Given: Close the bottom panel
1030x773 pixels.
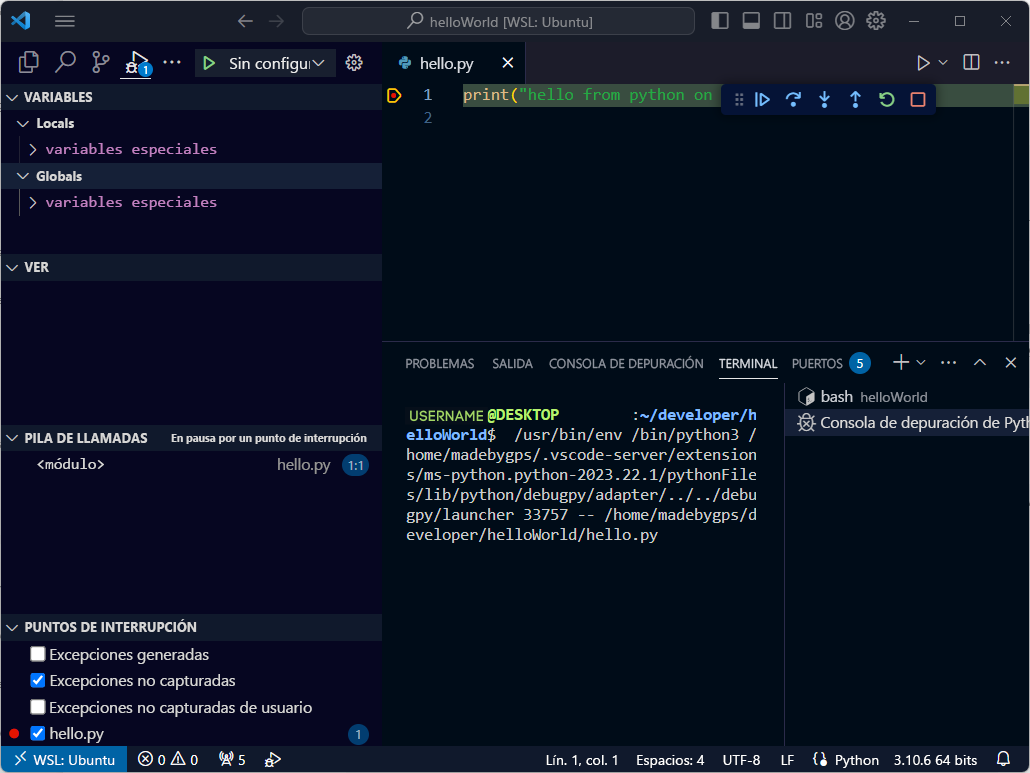Looking at the screenshot, I should pyautogui.click(x=1011, y=363).
